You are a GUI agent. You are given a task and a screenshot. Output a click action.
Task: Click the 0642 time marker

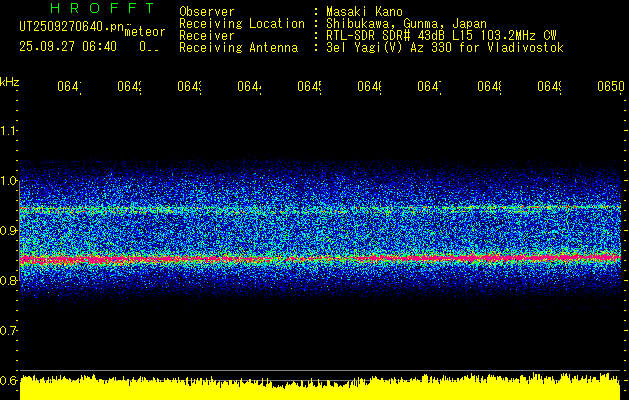click(129, 86)
